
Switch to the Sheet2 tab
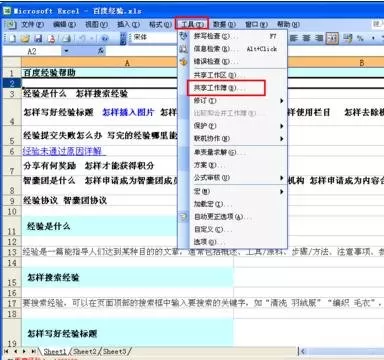85,351
